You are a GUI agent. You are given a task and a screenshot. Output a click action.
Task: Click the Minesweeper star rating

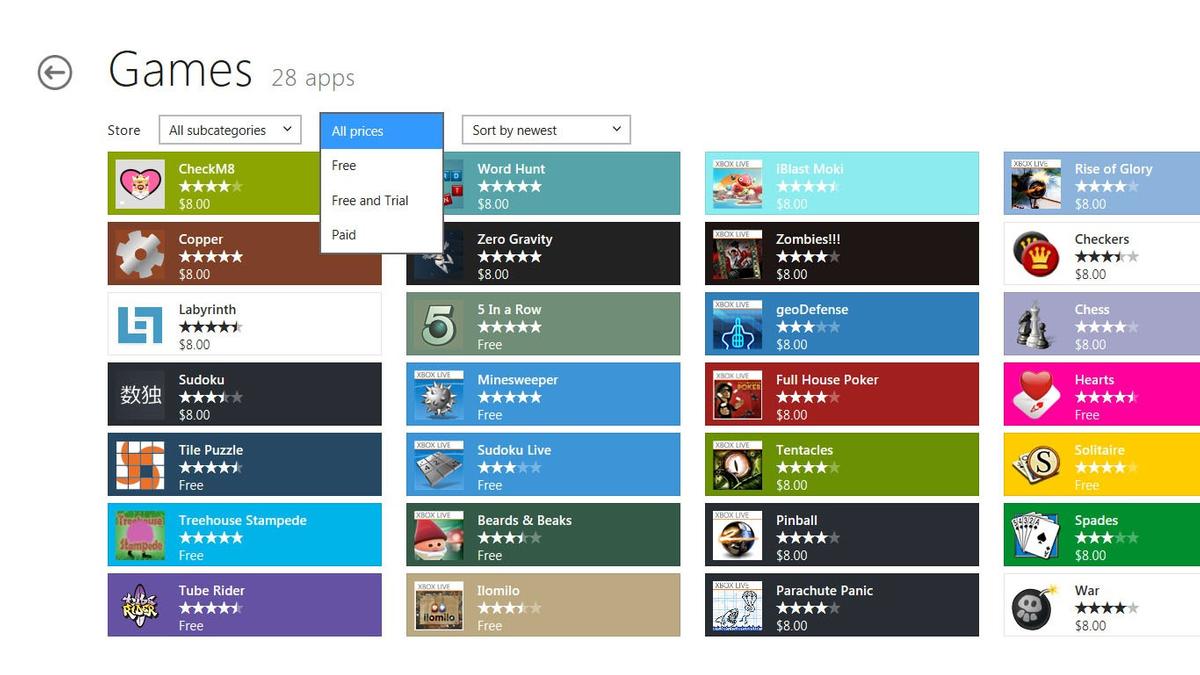[510, 397]
